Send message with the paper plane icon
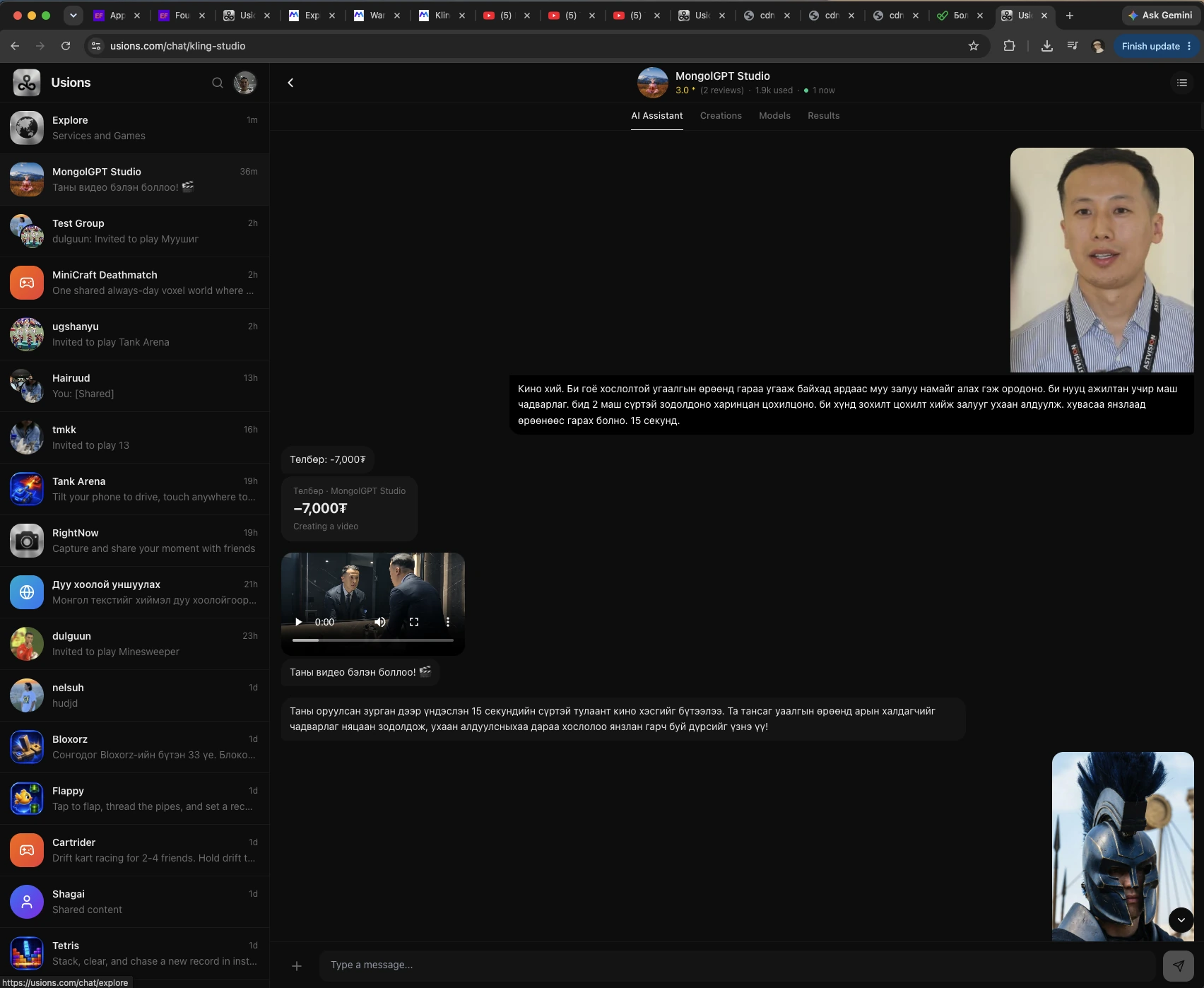Screen dimensions: 1204x988 tap(1178, 965)
